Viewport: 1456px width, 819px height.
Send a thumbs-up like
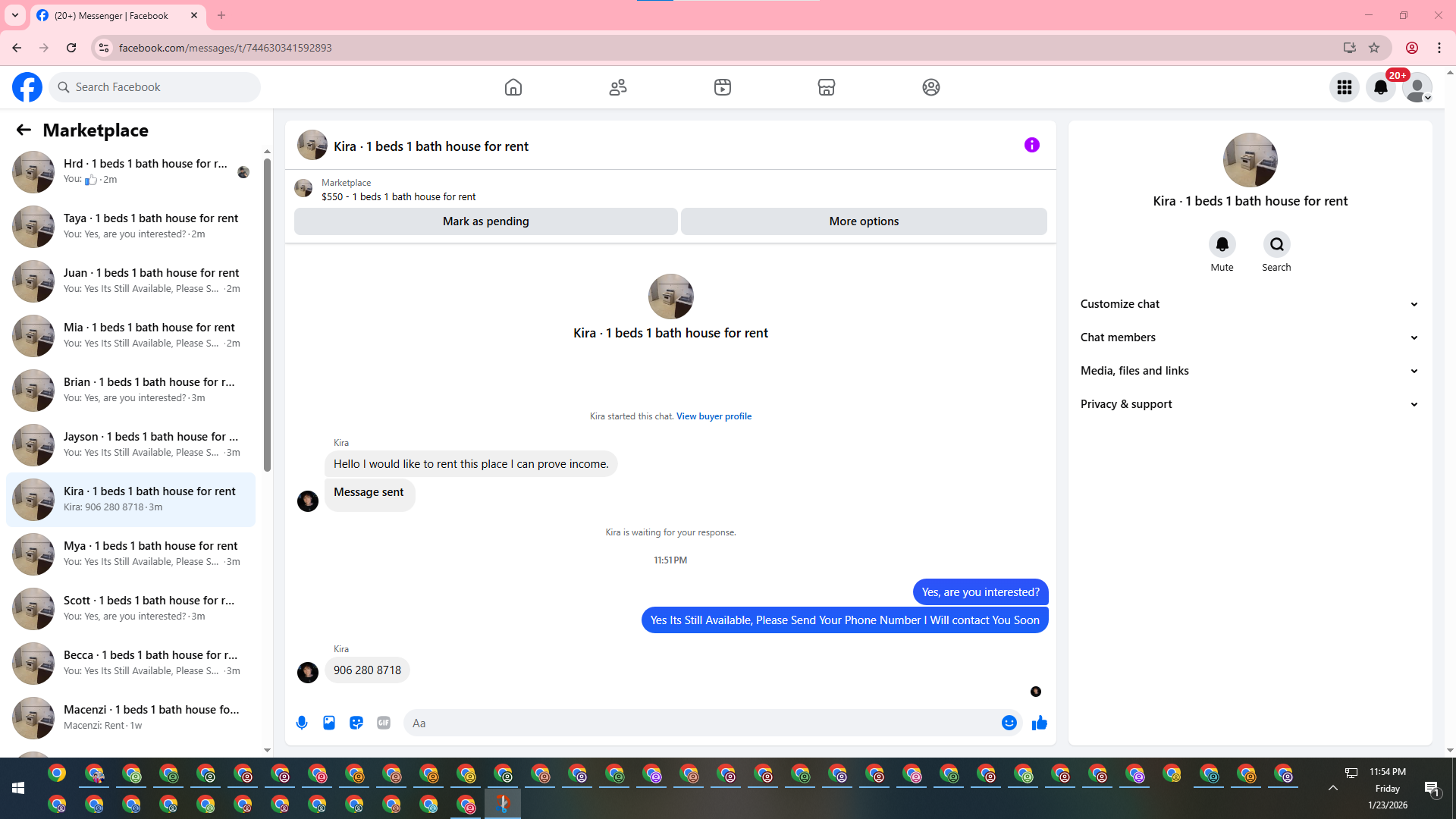click(x=1040, y=723)
